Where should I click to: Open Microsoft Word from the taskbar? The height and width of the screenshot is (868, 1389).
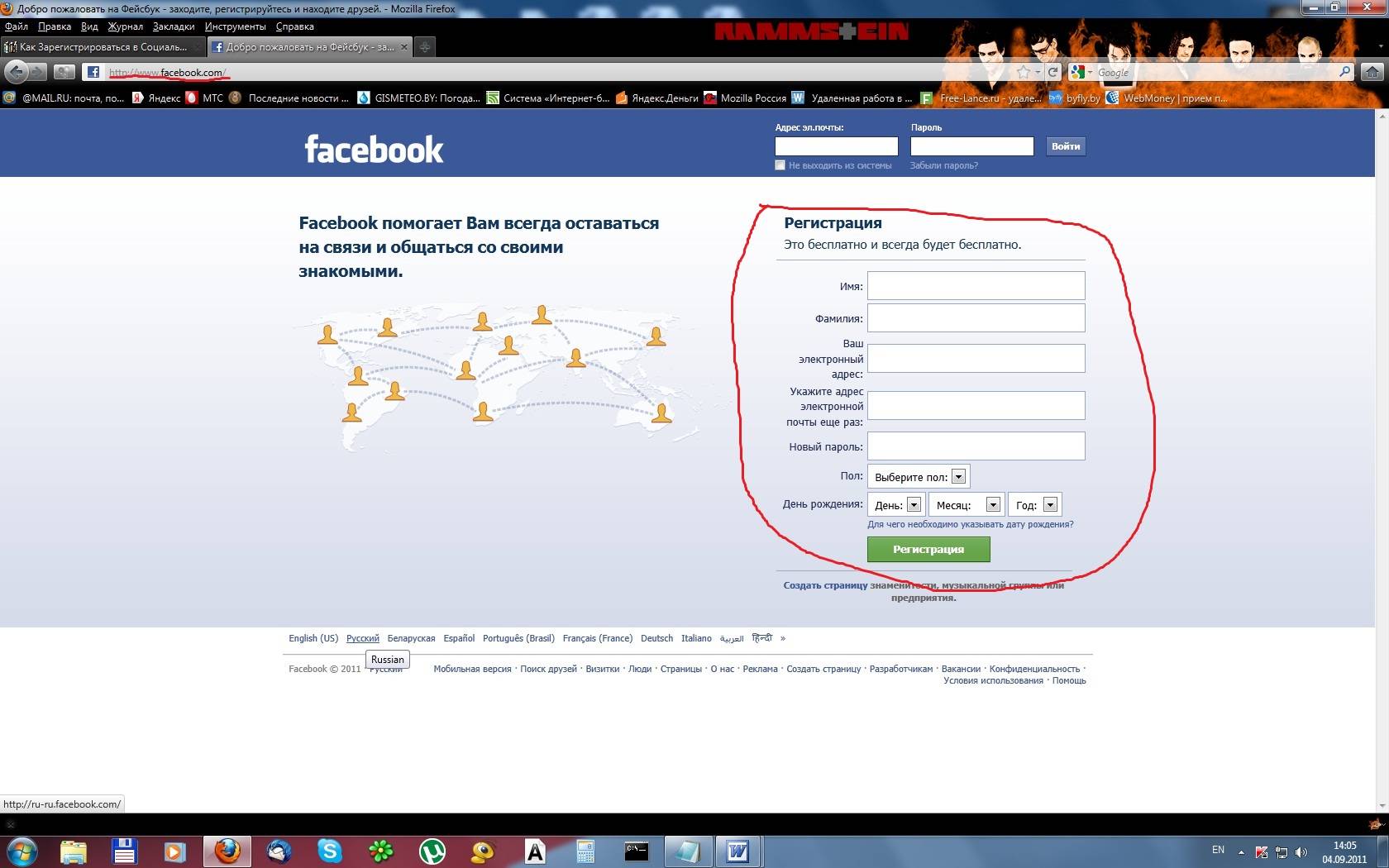click(737, 851)
